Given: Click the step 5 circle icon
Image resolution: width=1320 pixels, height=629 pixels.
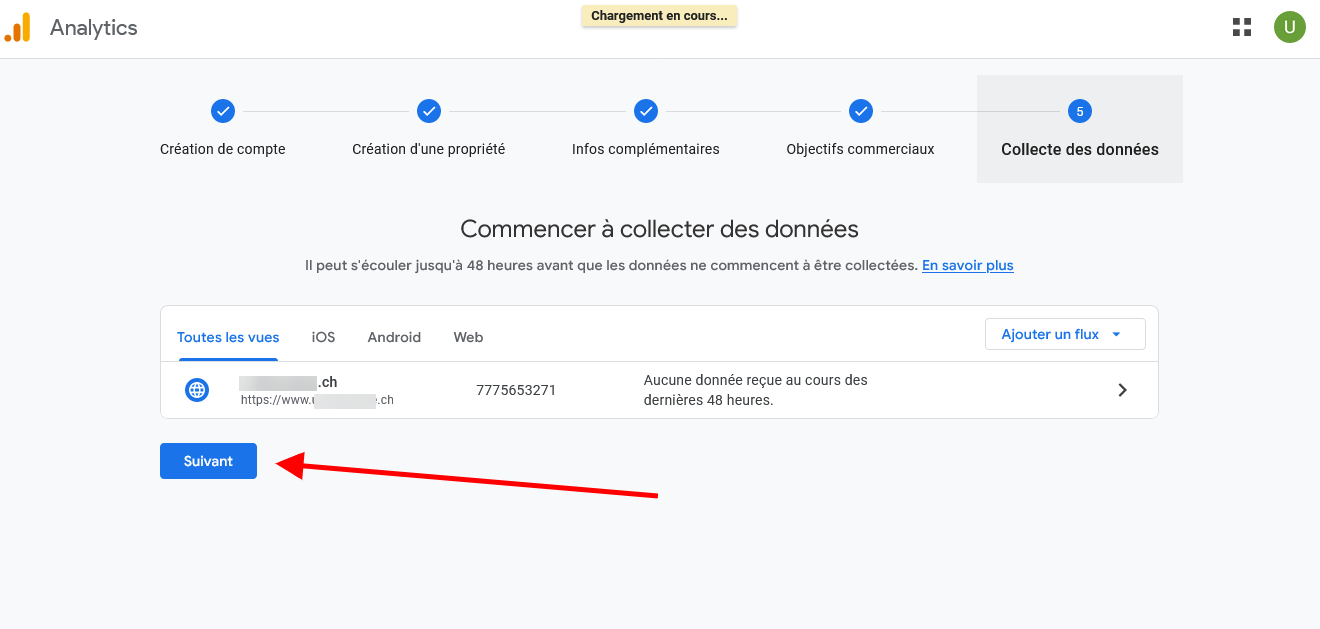Looking at the screenshot, I should coord(1080,111).
